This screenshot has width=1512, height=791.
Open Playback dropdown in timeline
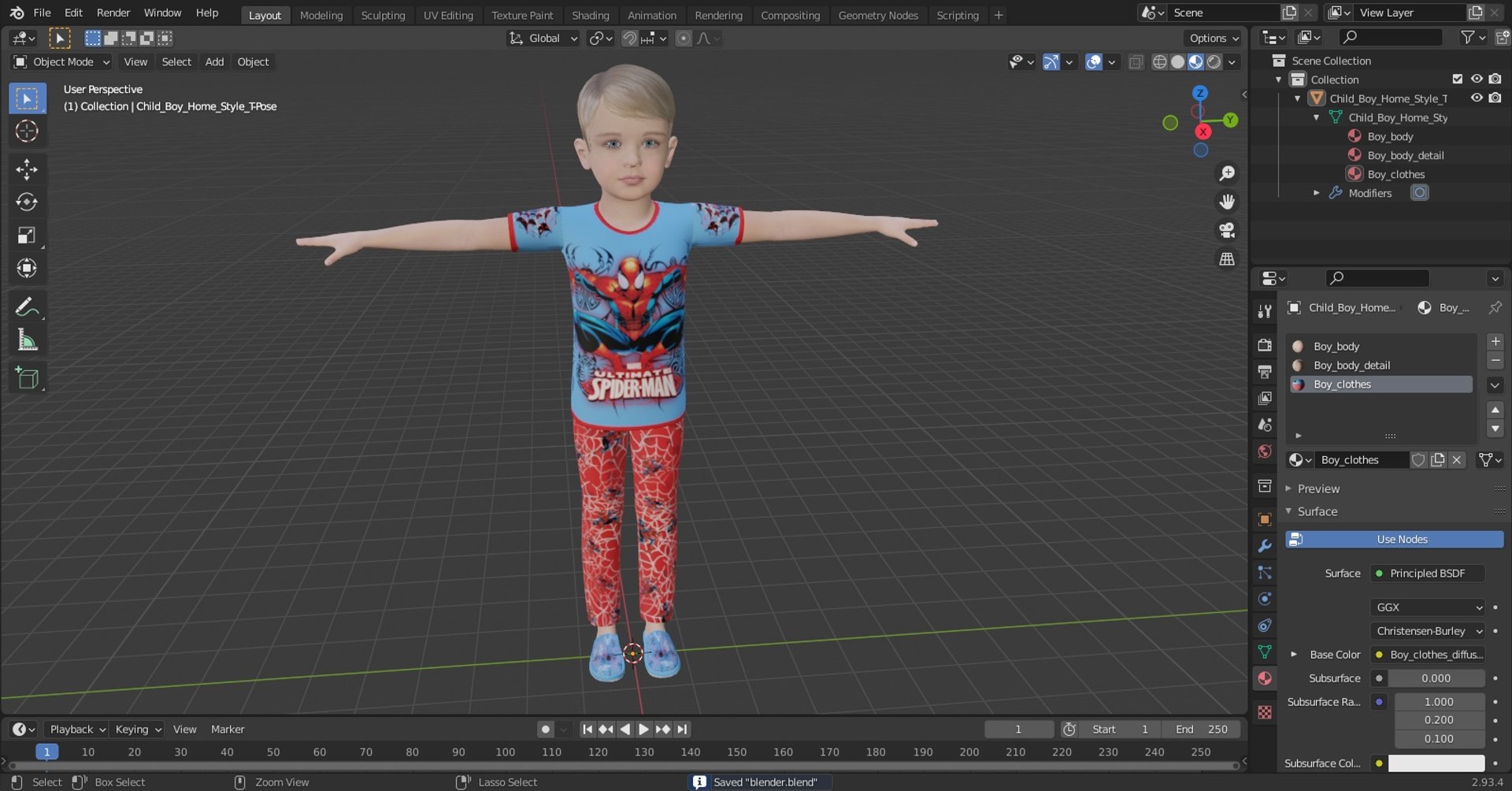tap(76, 730)
